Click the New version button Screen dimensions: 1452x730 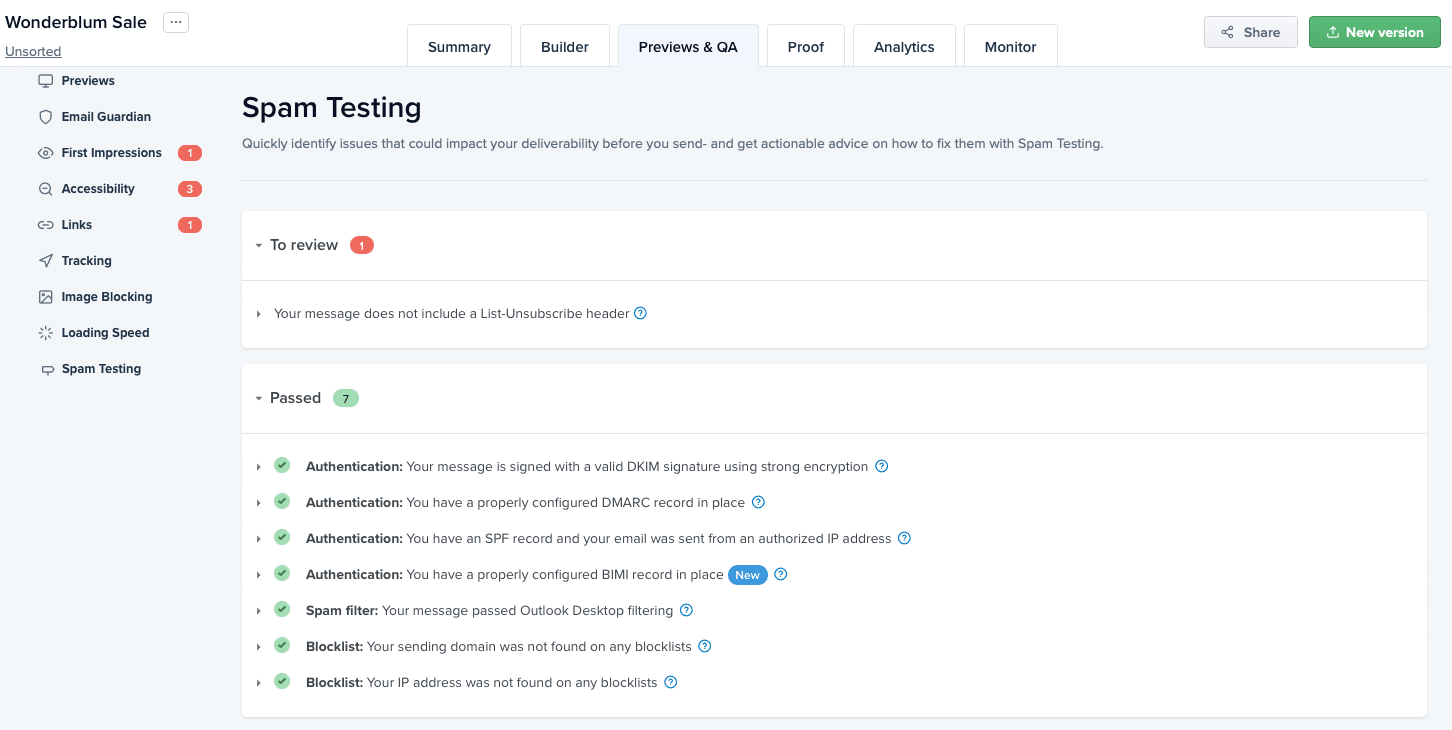[x=1374, y=31]
